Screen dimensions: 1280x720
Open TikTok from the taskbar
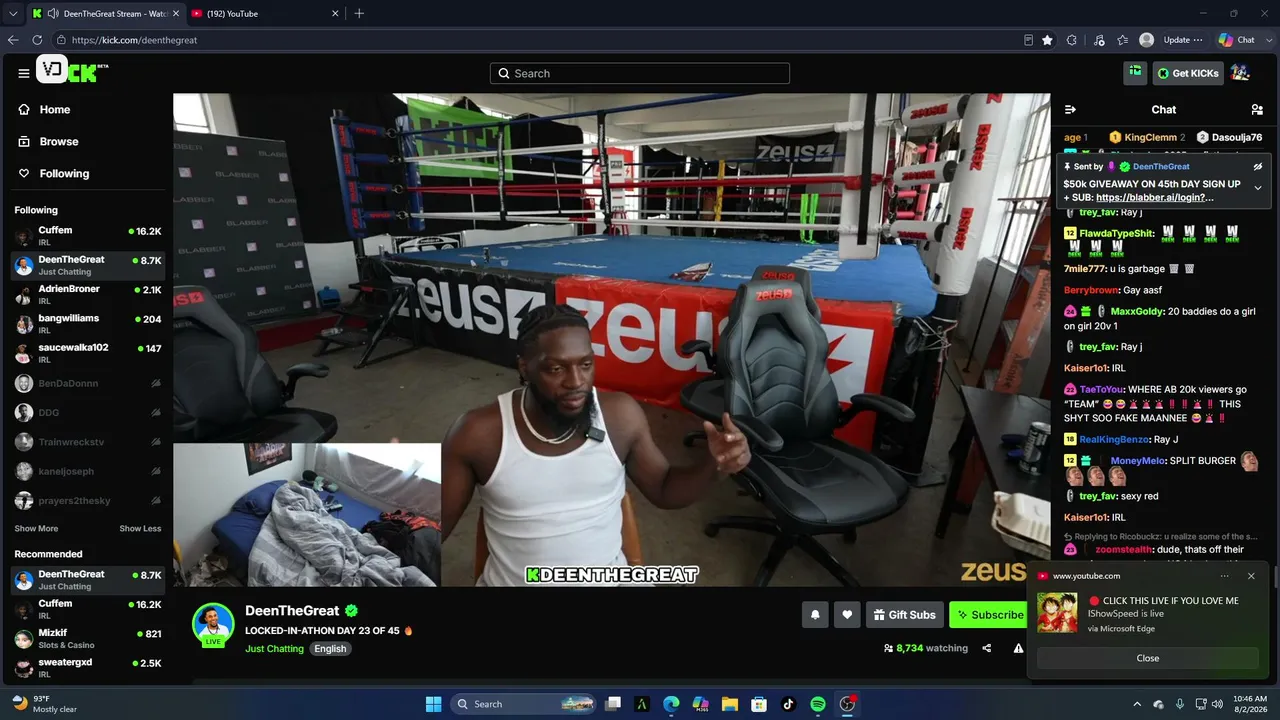pyautogui.click(x=788, y=704)
